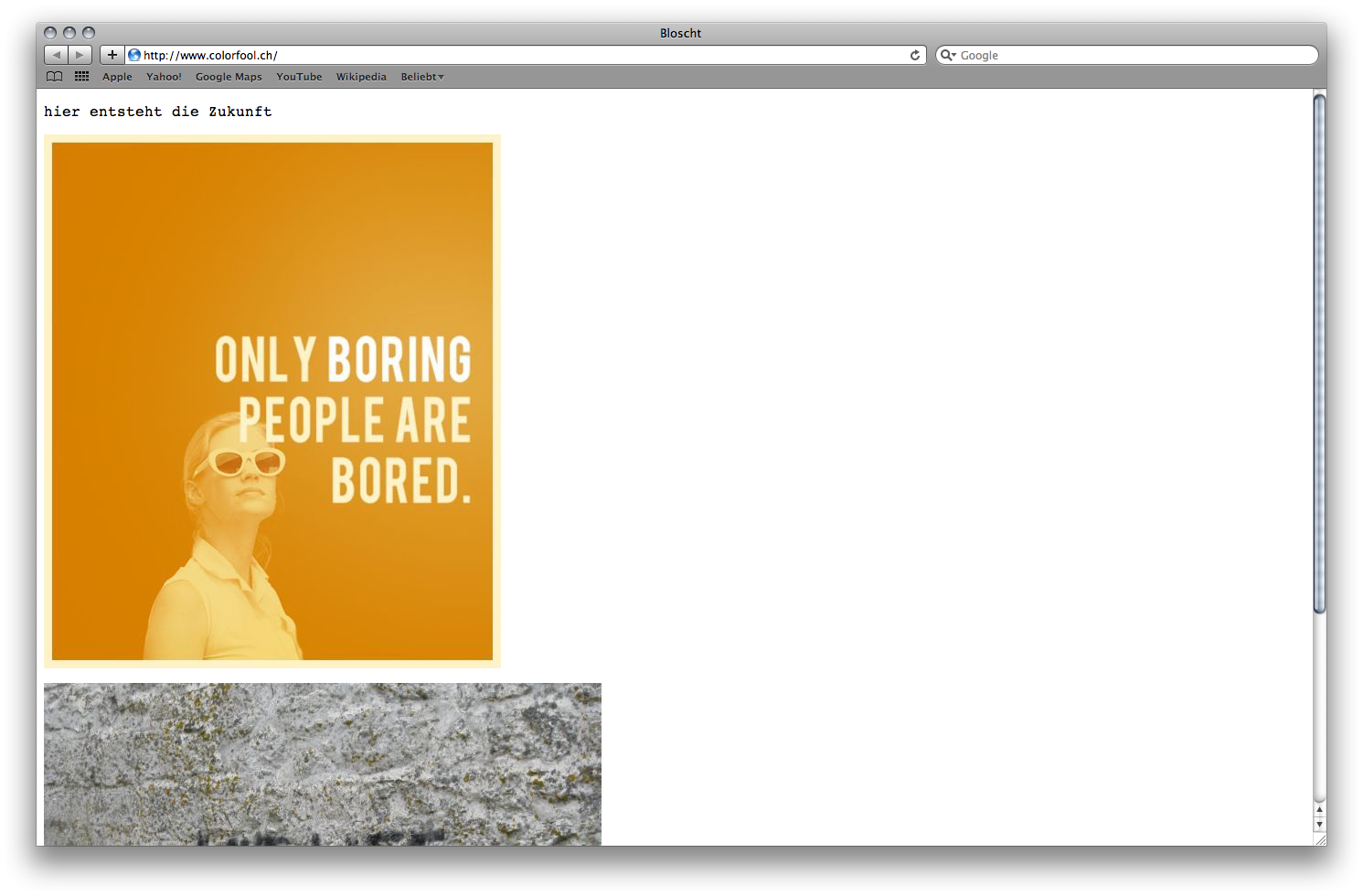1363x896 pixels.
Task: Open the search magnifier dropdown
Action: pos(948,55)
